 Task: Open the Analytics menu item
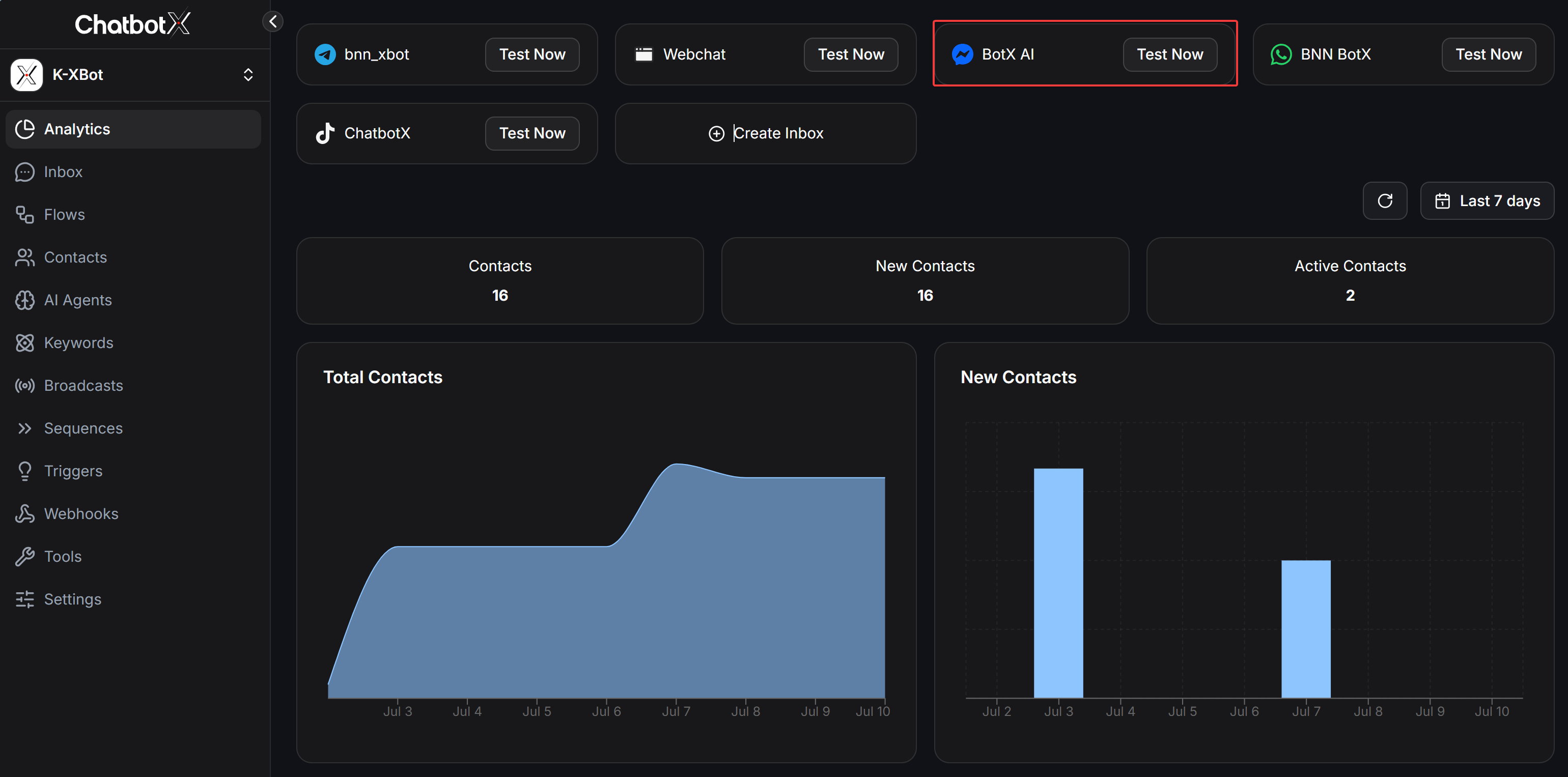(x=133, y=129)
